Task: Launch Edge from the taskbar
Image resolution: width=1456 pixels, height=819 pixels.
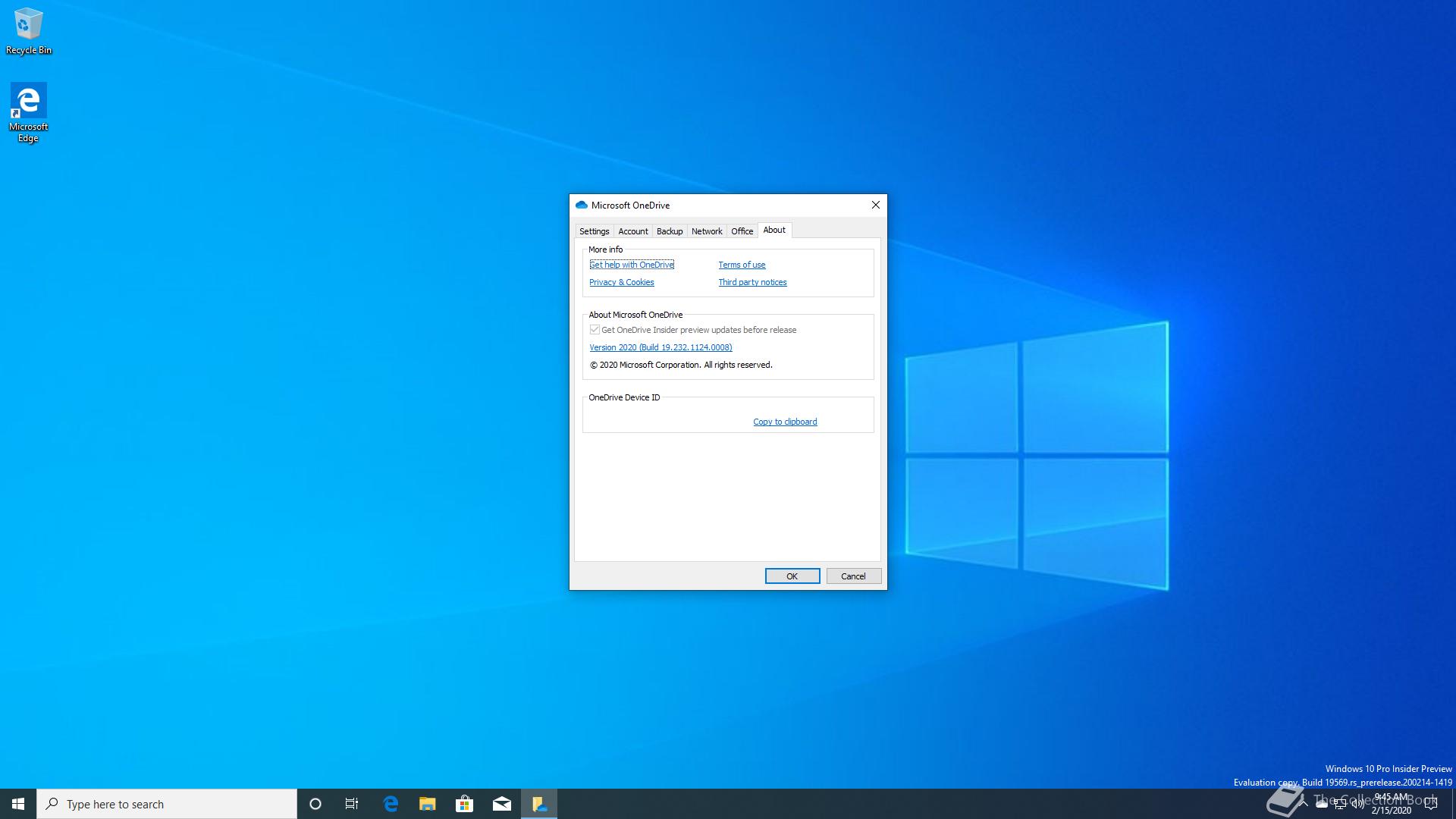Action: (x=391, y=804)
